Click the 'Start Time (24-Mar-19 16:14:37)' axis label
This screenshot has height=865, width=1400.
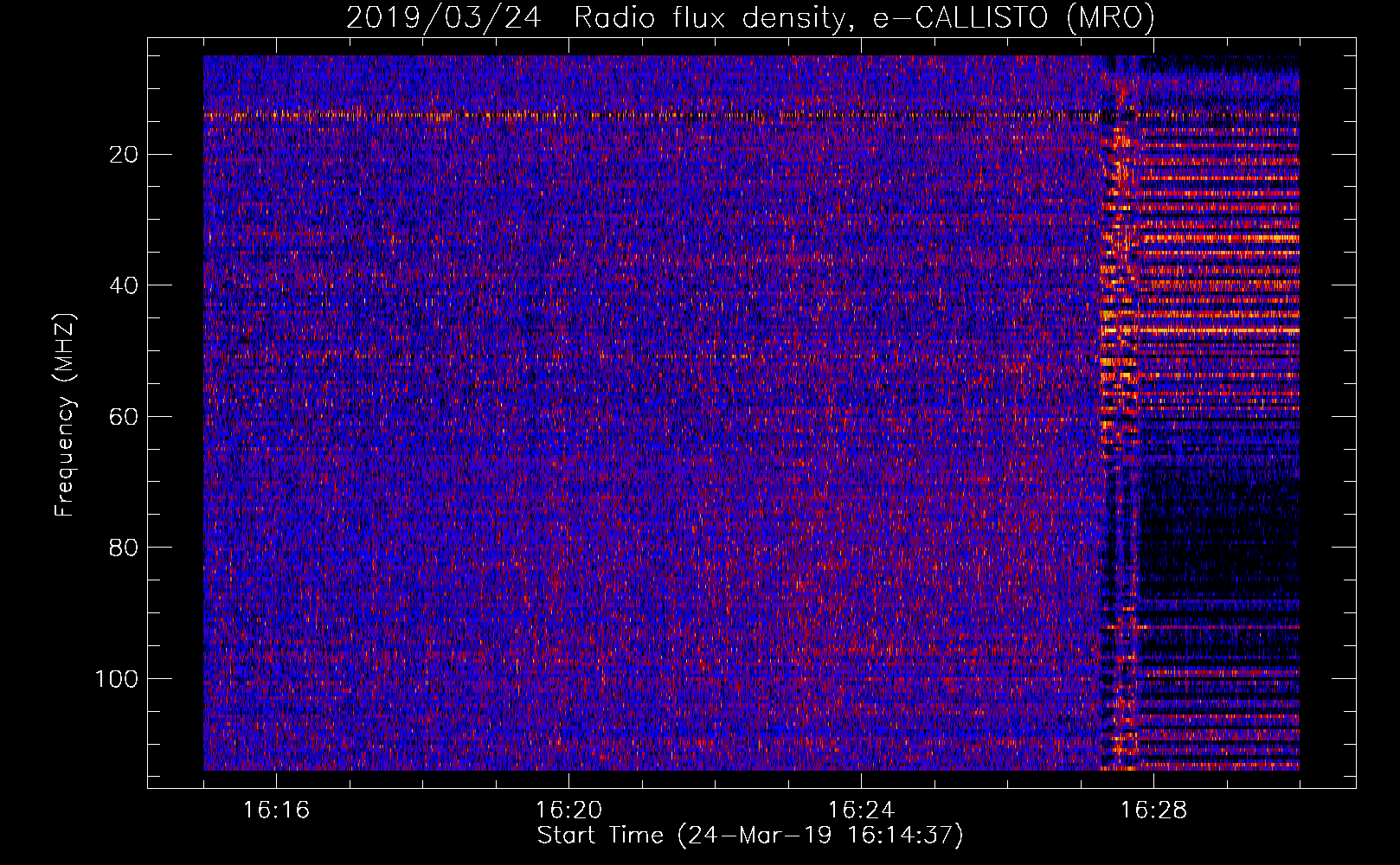(x=750, y=836)
